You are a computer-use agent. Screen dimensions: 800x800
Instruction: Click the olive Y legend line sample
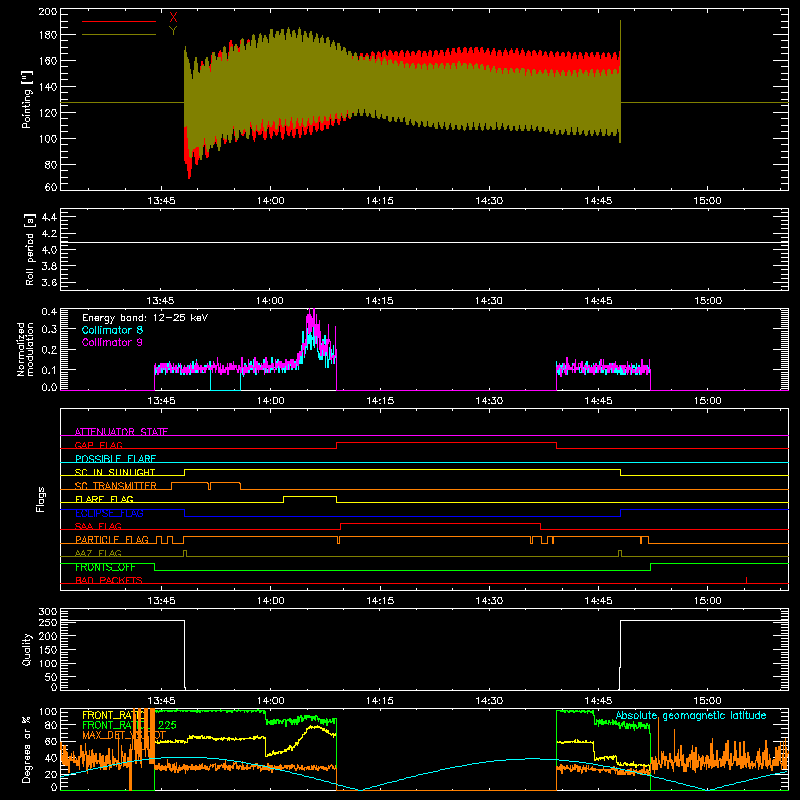(119, 34)
